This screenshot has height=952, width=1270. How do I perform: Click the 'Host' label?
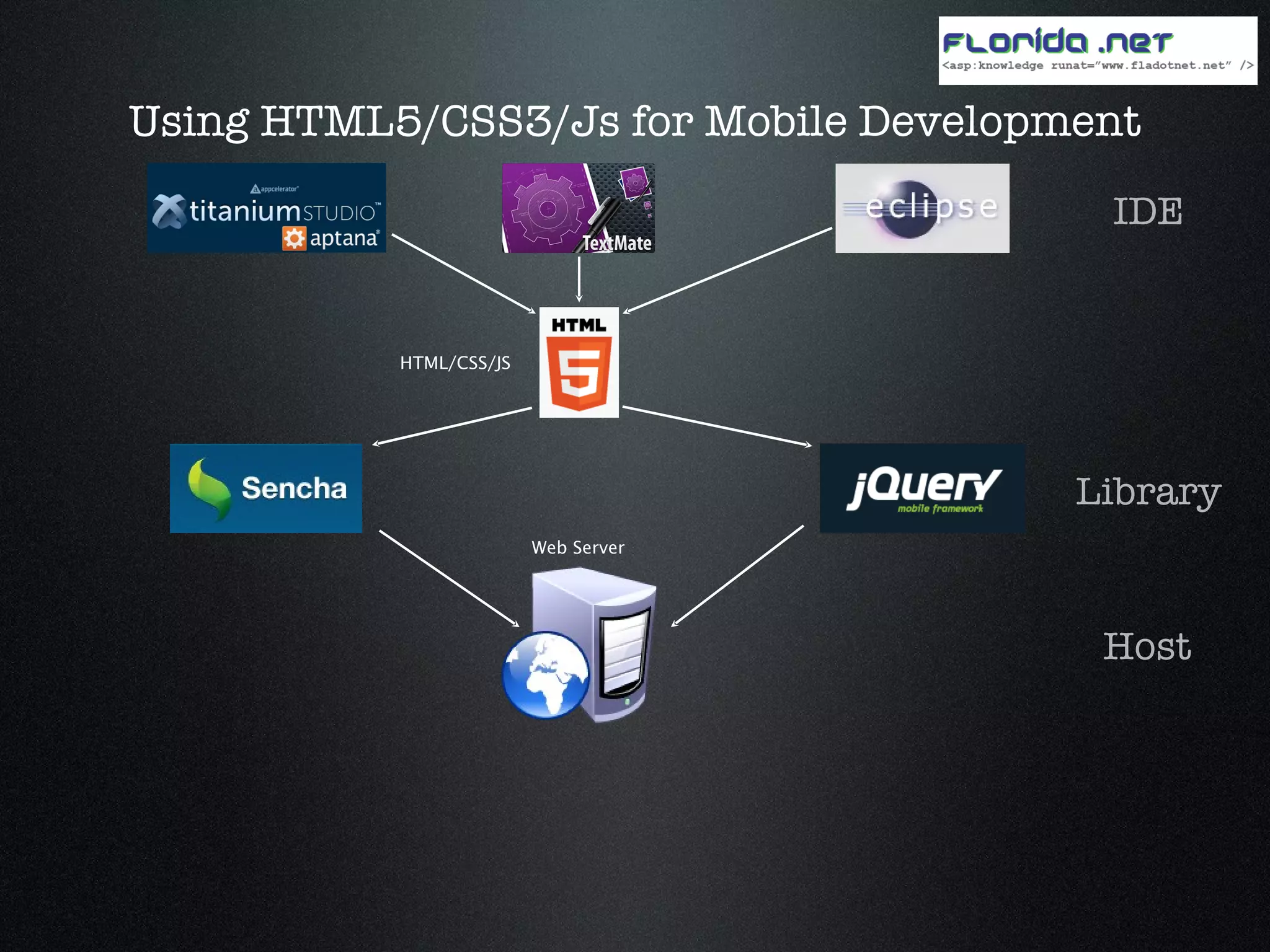click(x=1147, y=646)
